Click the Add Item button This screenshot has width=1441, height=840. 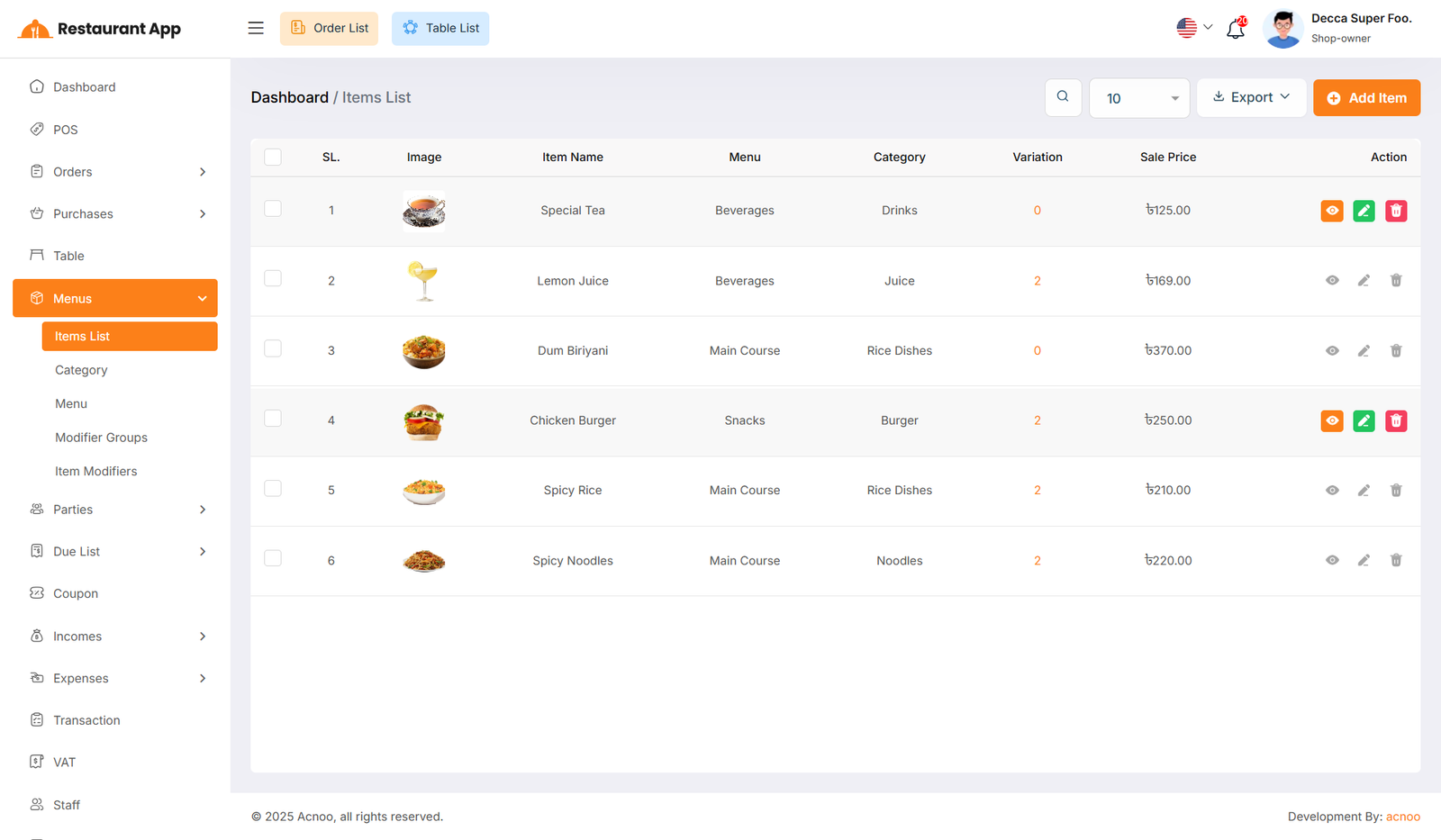1366,98
